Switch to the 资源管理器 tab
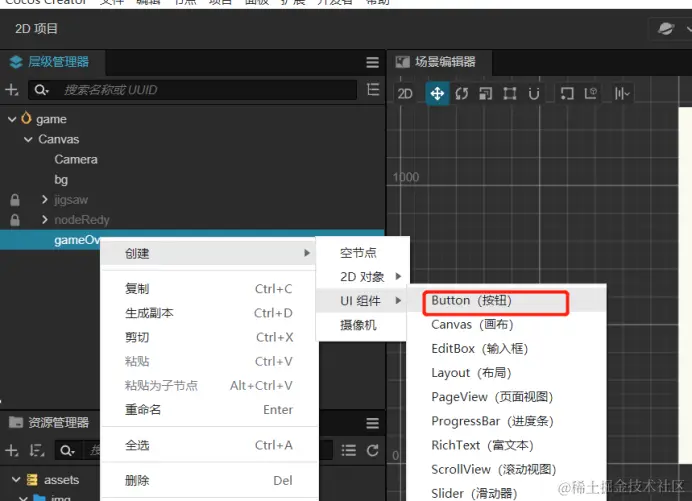Viewport: 692px width, 501px height. click(x=49, y=422)
